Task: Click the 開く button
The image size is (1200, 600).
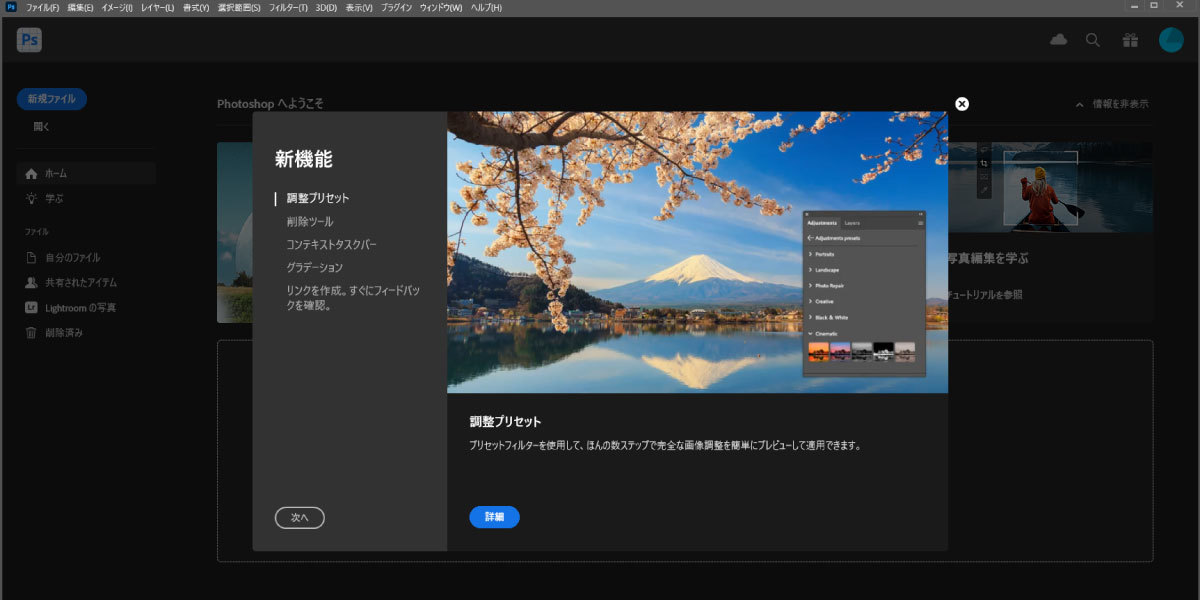Action: pyautogui.click(x=41, y=127)
